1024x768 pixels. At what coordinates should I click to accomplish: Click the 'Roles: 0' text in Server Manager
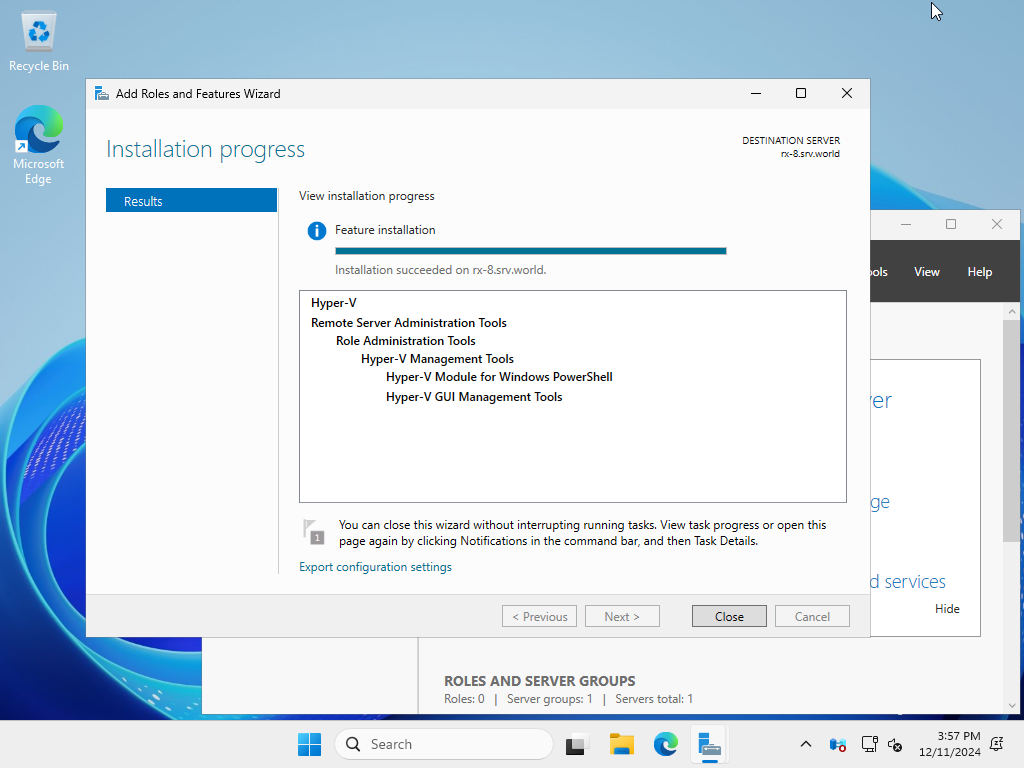click(464, 699)
